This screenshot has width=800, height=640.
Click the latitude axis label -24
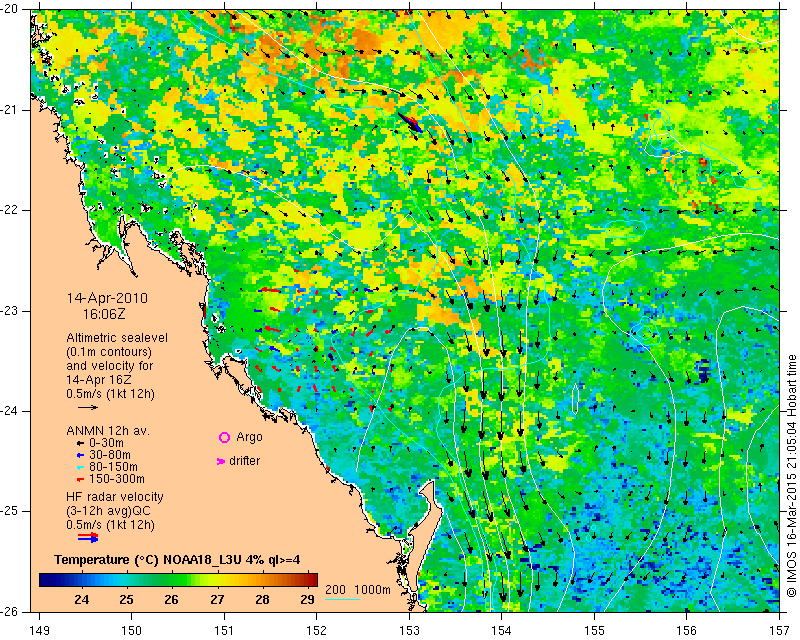coord(10,411)
